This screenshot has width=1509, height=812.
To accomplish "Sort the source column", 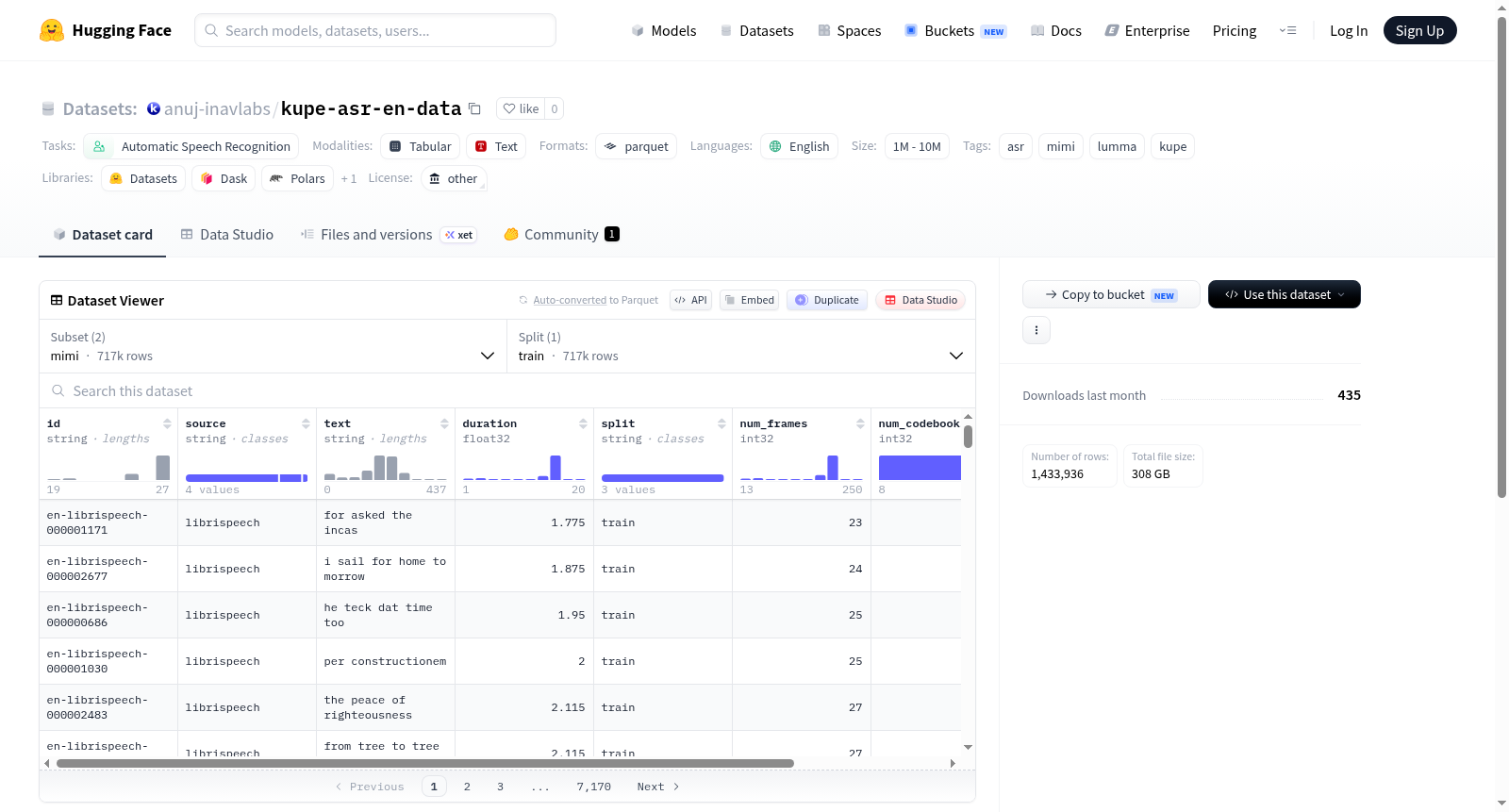I will (x=306, y=423).
